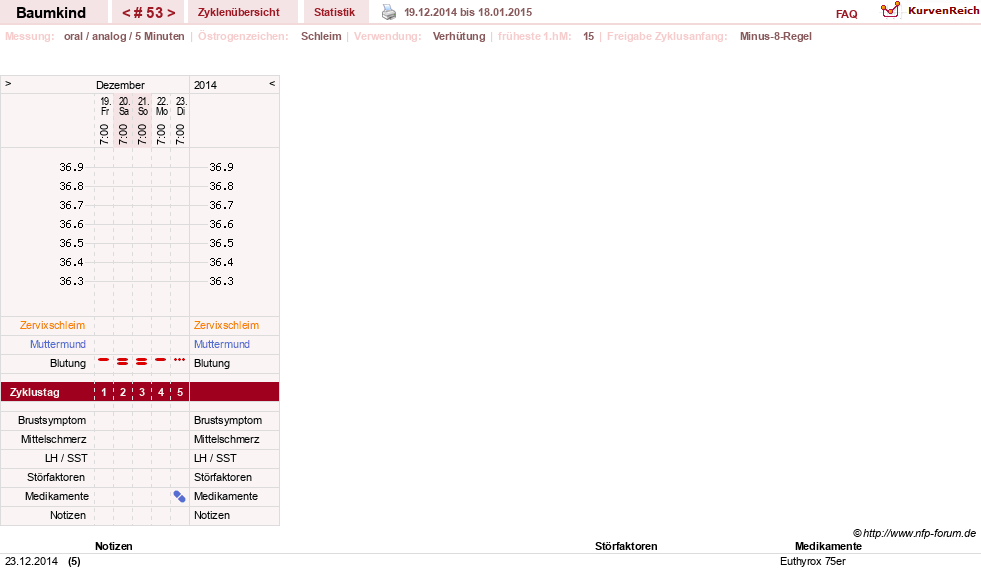This screenshot has width=981, height=585.
Task: Click the Verhütung usage value
Action: click(459, 36)
